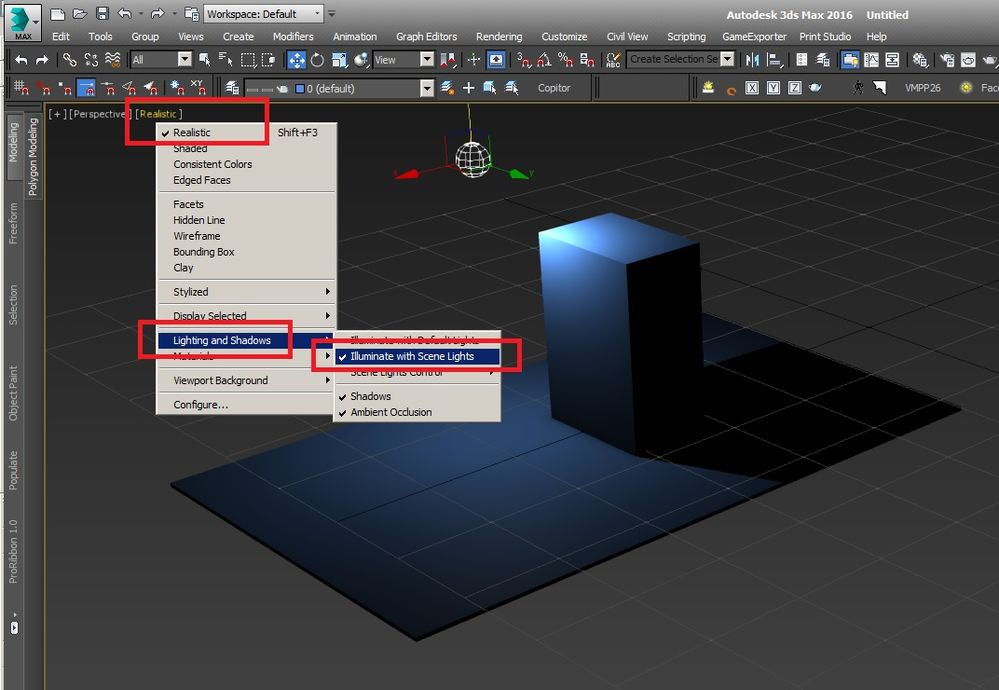Choose Wireframe from the shading menu
The image size is (999, 690).
196,236
